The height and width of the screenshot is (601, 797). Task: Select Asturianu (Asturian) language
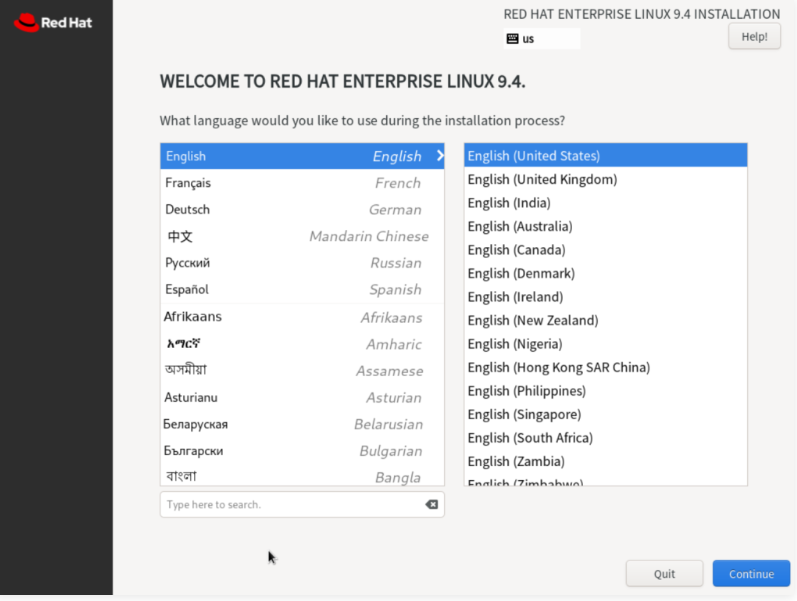[x=302, y=398]
